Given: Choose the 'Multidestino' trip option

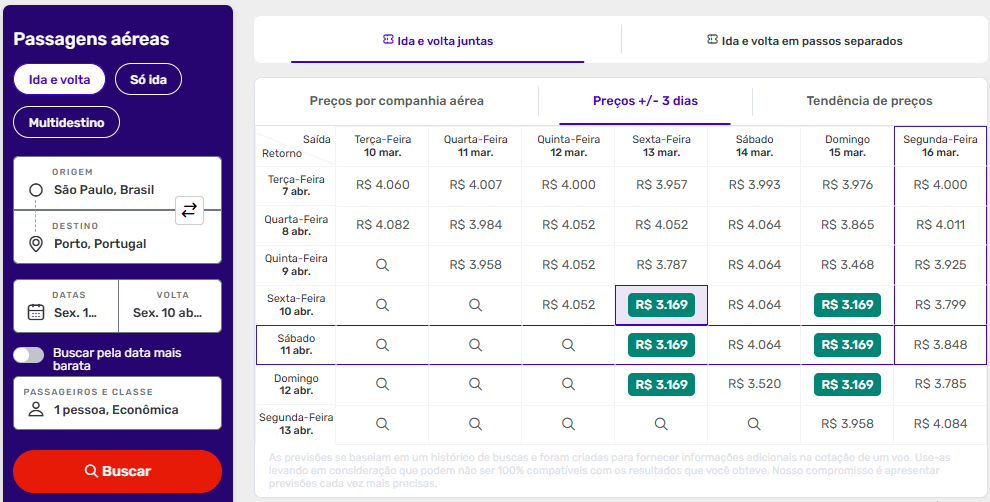Looking at the screenshot, I should [x=66, y=123].
